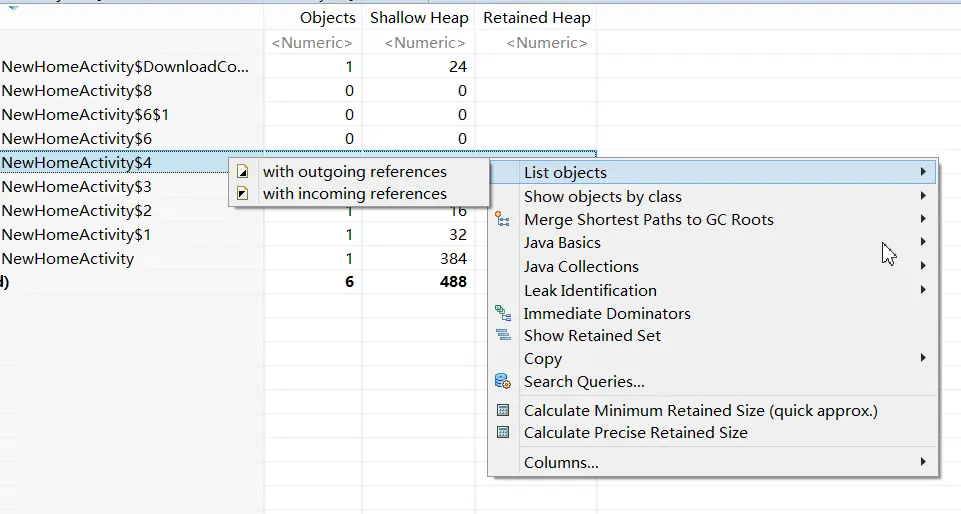
Task: Open the Copy menu entry
Action: pyautogui.click(x=713, y=359)
